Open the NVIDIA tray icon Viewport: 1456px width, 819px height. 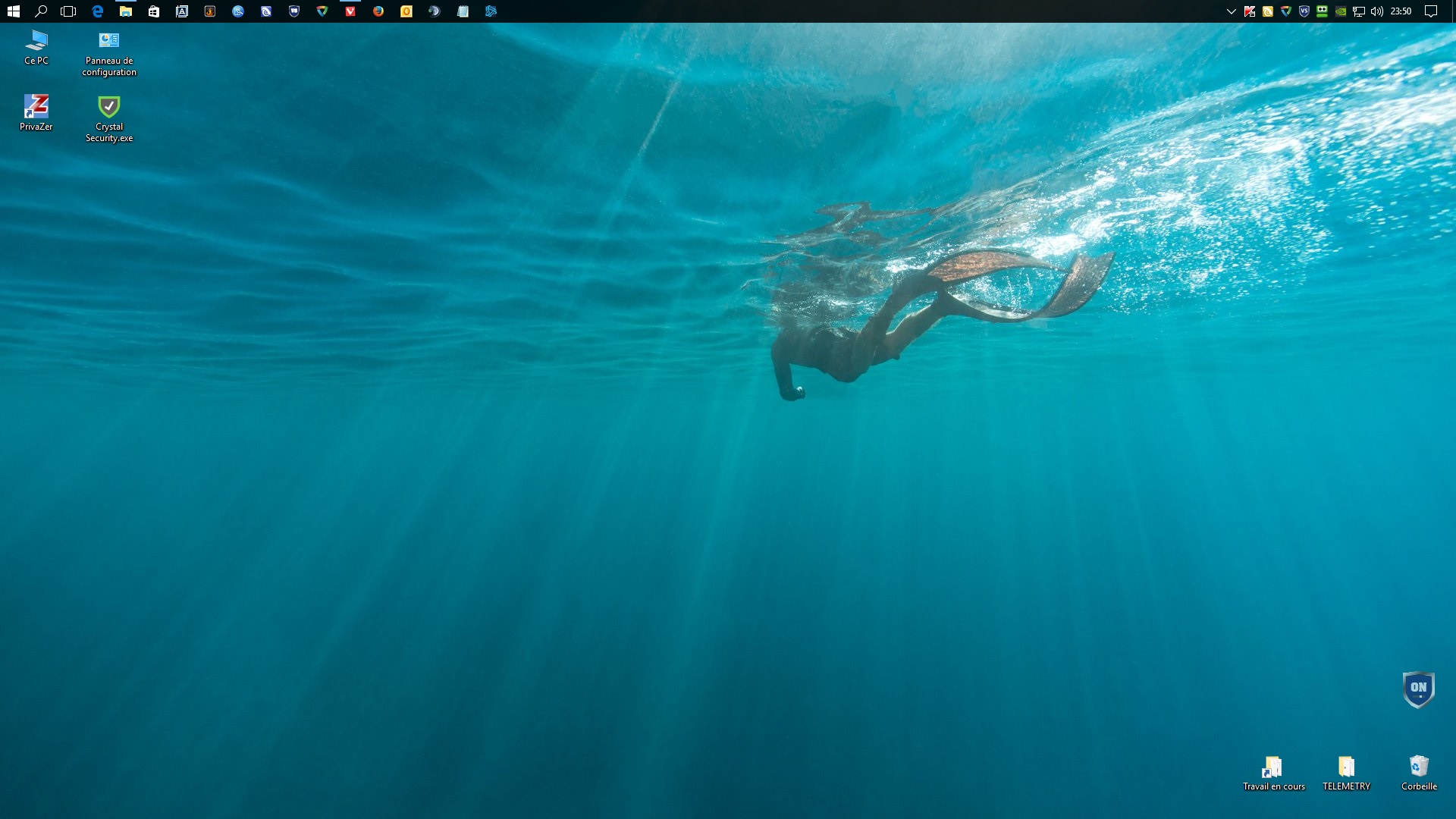coord(1341,11)
